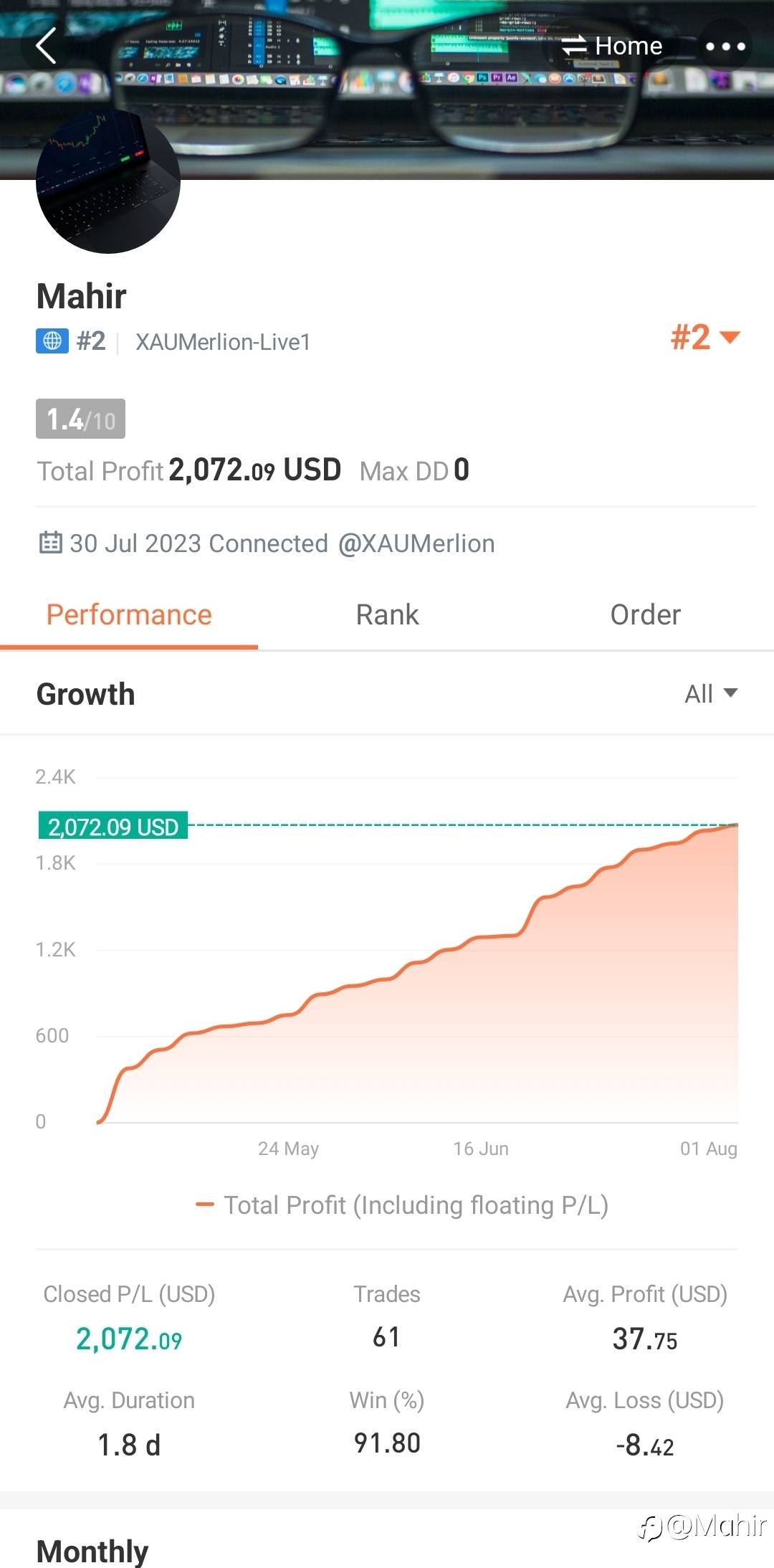Switch to the Performance tab

[129, 615]
